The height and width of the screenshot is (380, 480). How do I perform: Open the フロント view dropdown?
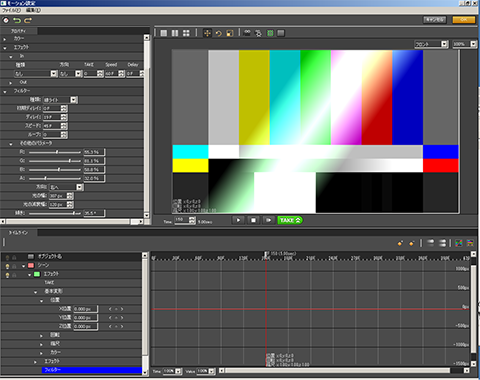[x=444, y=44]
